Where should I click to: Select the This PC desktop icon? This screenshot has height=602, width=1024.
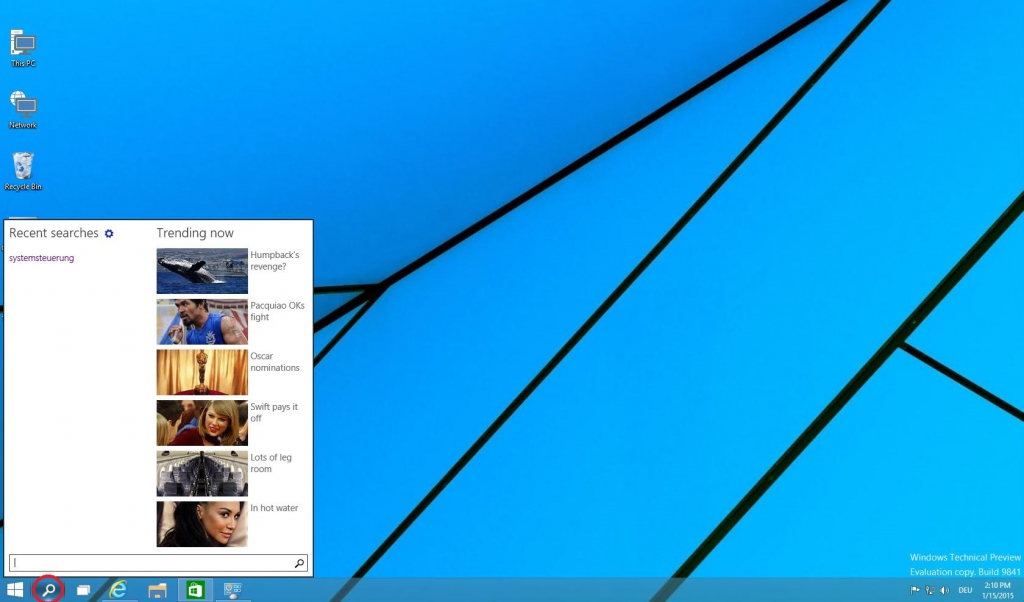click(x=23, y=47)
